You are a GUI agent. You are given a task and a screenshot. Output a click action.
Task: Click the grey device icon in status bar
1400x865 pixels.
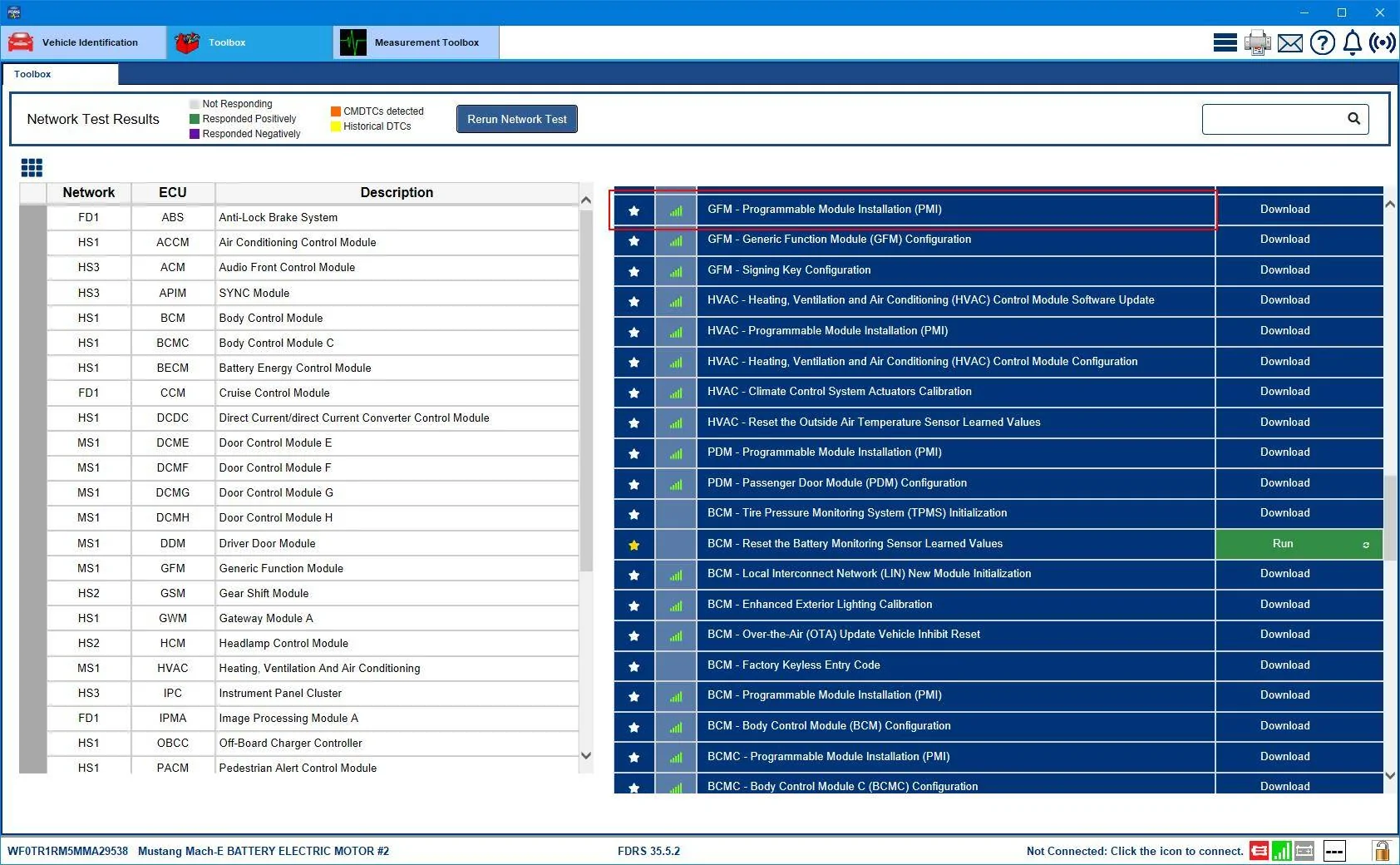pyautogui.click(x=1304, y=851)
